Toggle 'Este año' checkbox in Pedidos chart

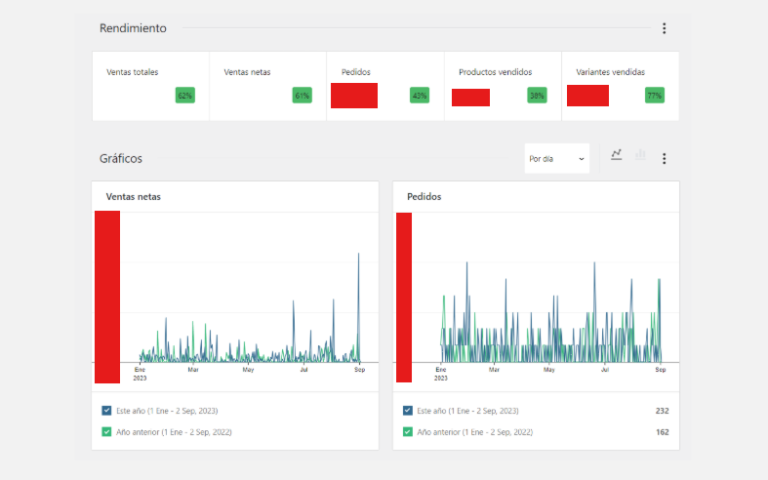(408, 411)
